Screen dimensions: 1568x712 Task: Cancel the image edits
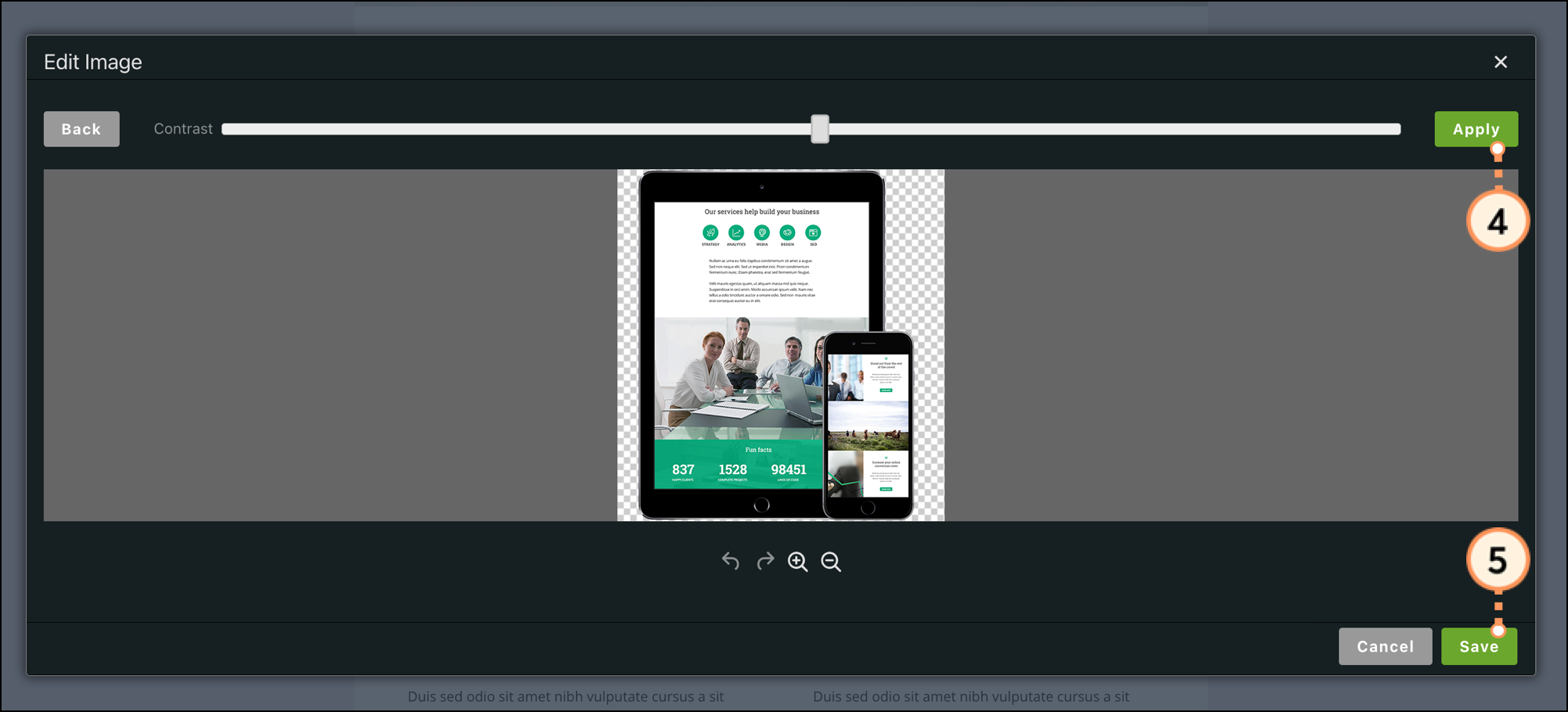click(1385, 646)
